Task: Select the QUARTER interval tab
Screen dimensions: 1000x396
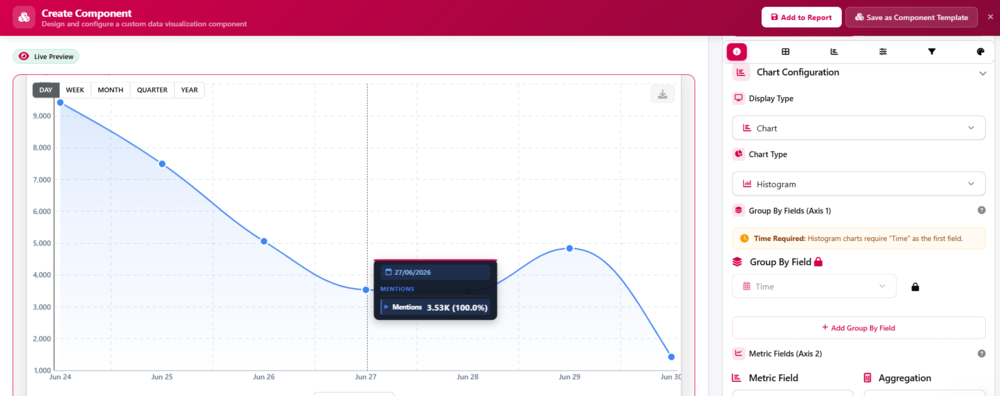Action: click(152, 90)
